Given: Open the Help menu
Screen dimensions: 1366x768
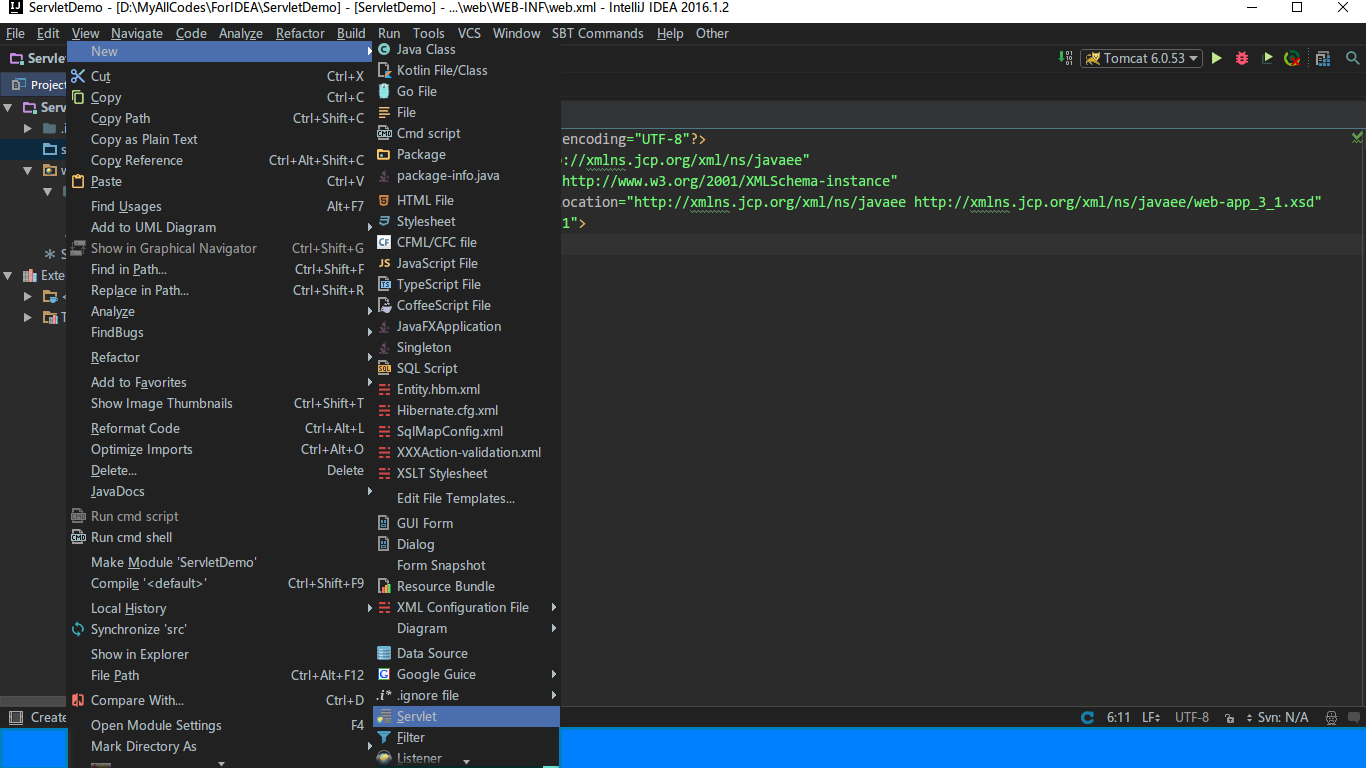Looking at the screenshot, I should click(670, 33).
